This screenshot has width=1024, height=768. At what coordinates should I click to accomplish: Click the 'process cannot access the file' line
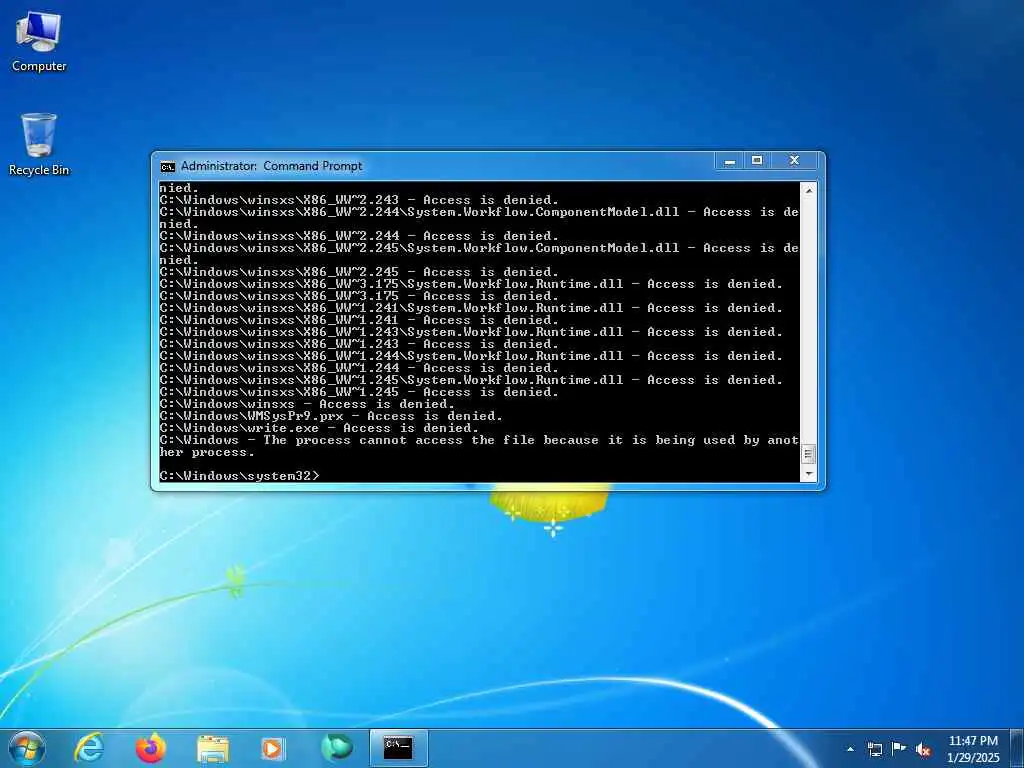click(479, 446)
